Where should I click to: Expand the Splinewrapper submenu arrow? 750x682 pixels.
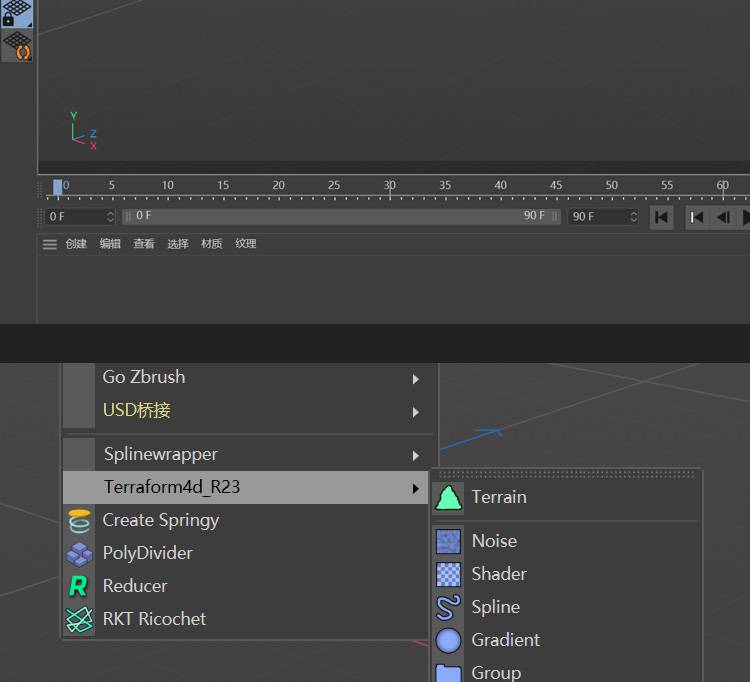point(416,456)
